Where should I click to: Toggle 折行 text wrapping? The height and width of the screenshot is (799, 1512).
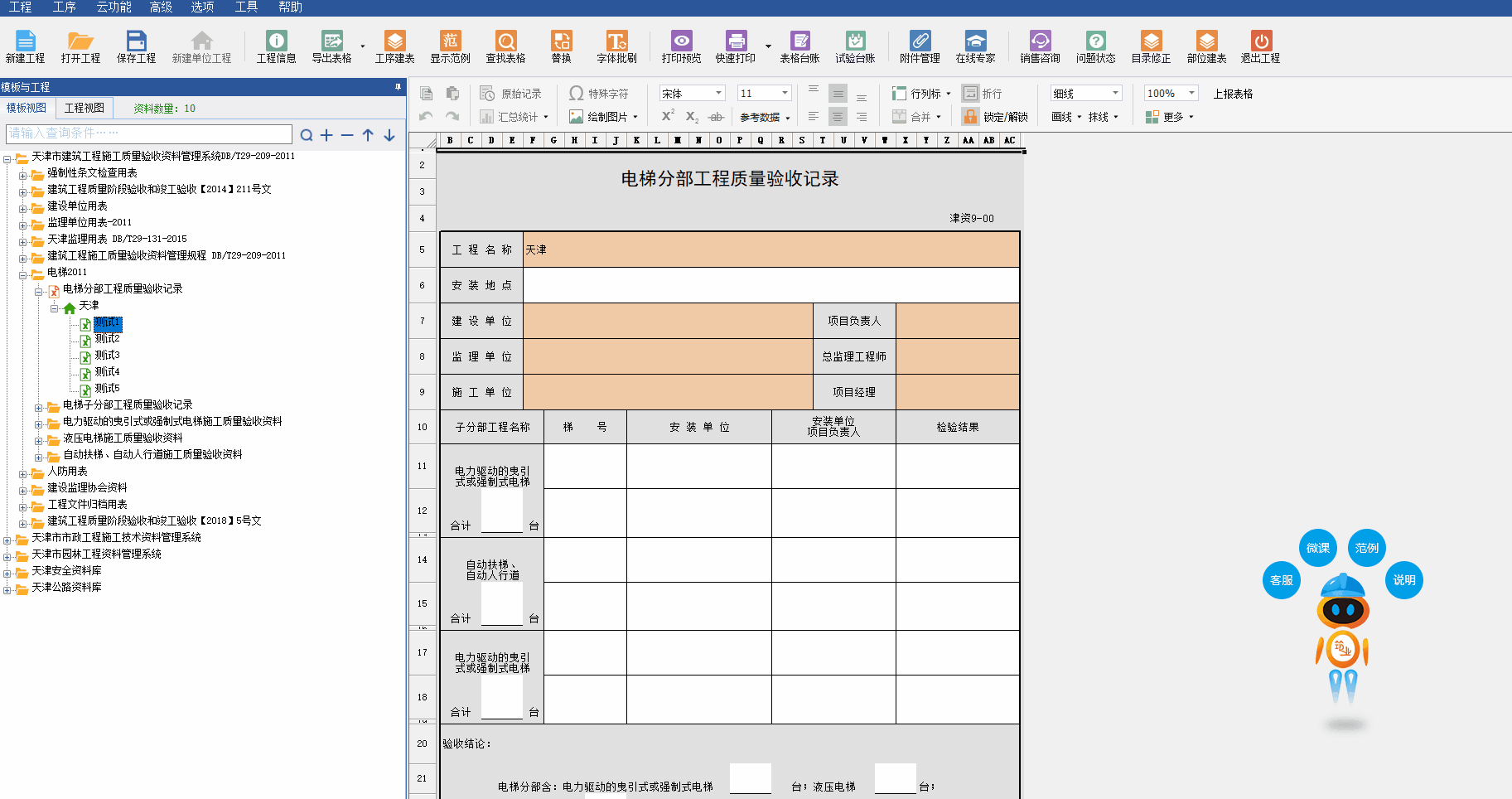[x=983, y=94]
